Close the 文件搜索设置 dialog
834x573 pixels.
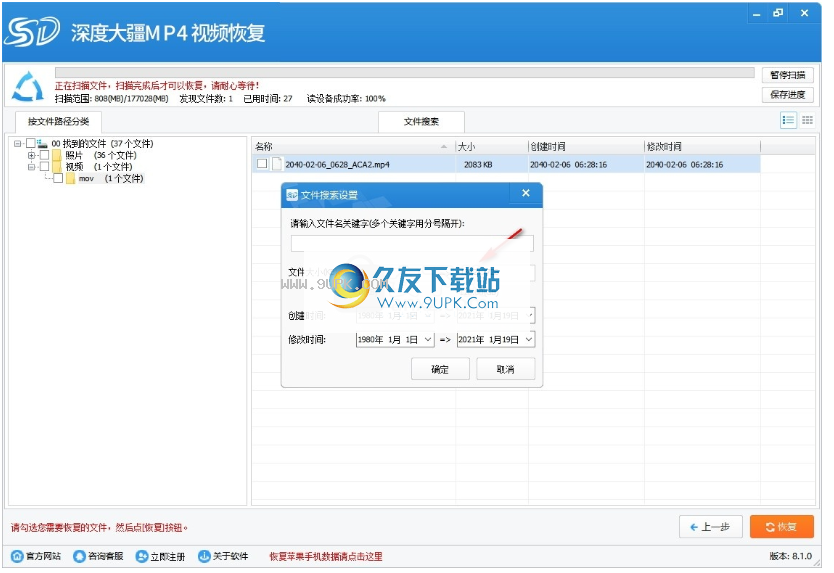pos(526,193)
